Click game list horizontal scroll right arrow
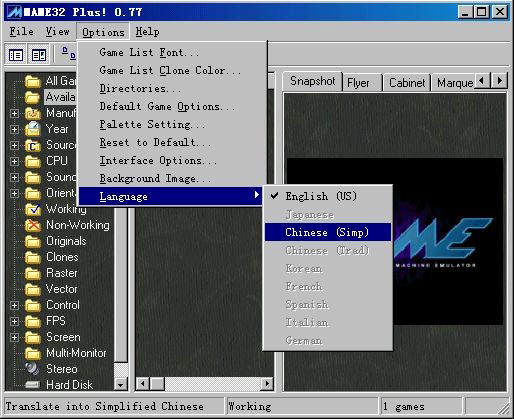 tap(267, 384)
